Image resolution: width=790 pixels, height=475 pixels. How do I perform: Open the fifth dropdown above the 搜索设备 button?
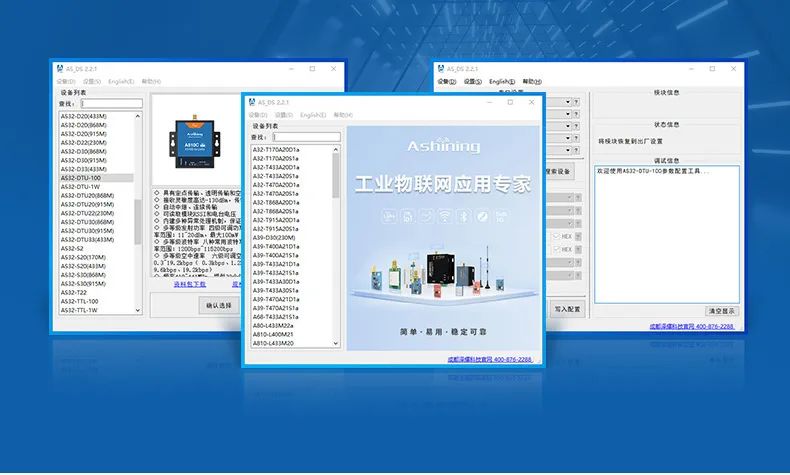tap(567, 150)
